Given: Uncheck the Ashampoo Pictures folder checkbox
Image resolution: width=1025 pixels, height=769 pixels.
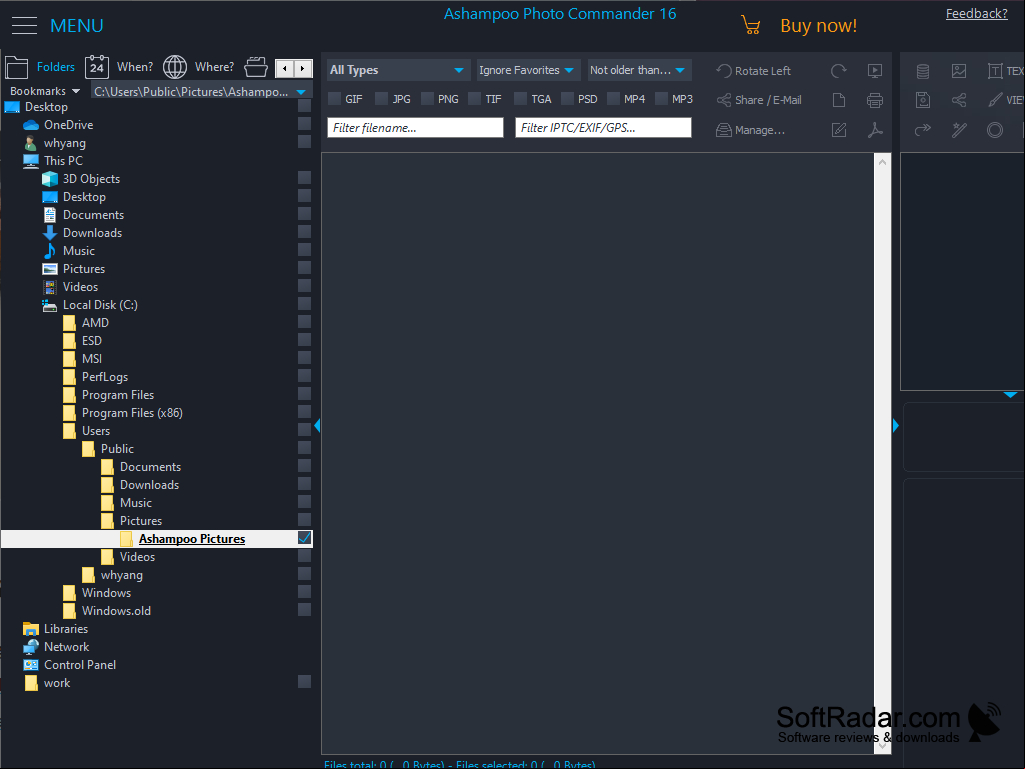Looking at the screenshot, I should click(304, 538).
